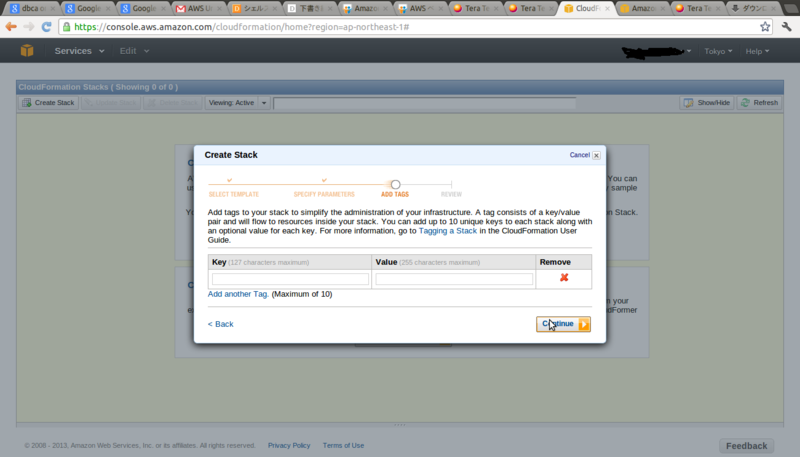The width and height of the screenshot is (800, 457).
Task: Open Tagging a Stack documentation link
Action: pyautogui.click(x=448, y=231)
